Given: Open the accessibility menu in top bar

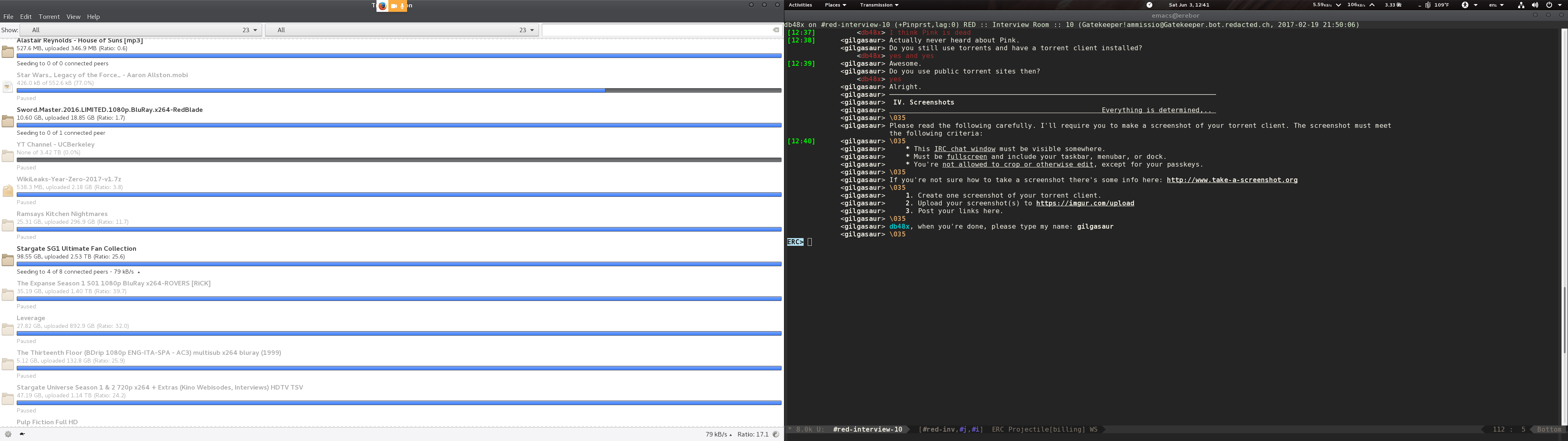Looking at the screenshot, I should [x=1470, y=5].
